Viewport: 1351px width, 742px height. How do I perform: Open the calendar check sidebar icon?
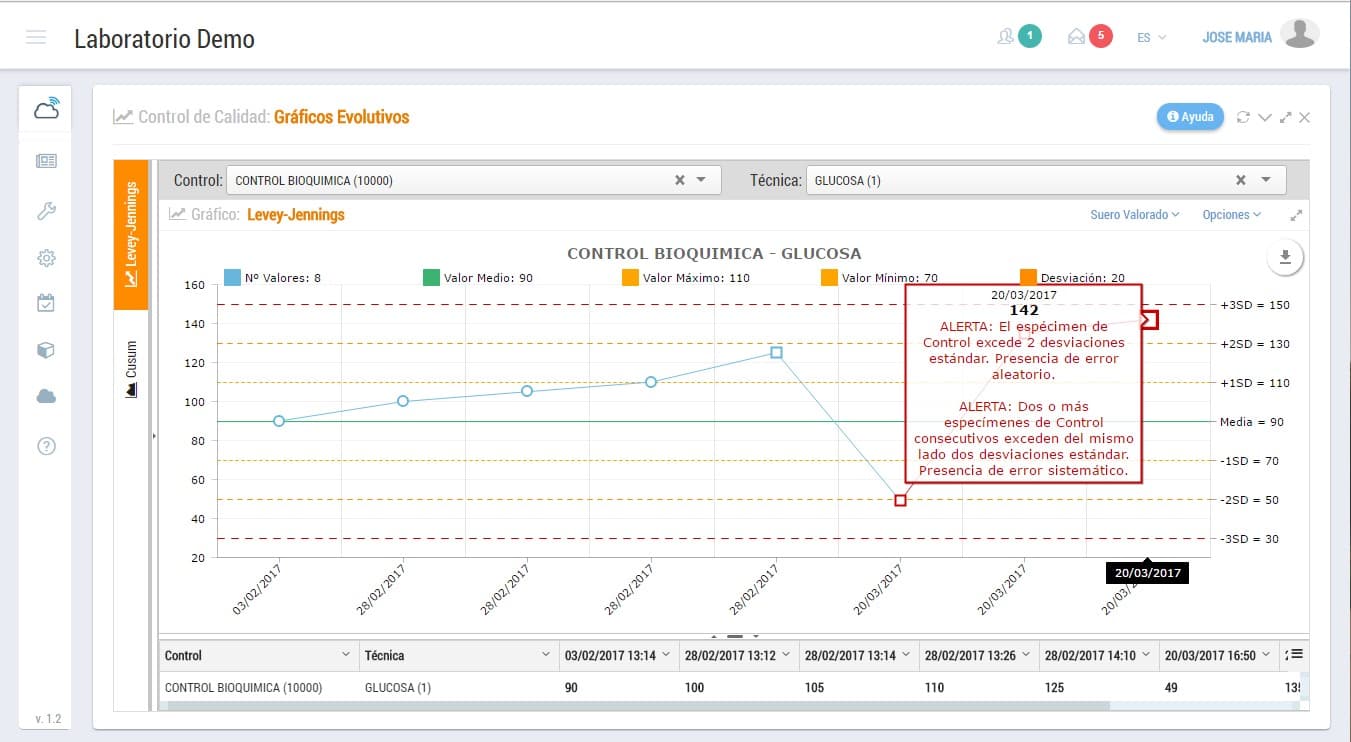tap(46, 303)
